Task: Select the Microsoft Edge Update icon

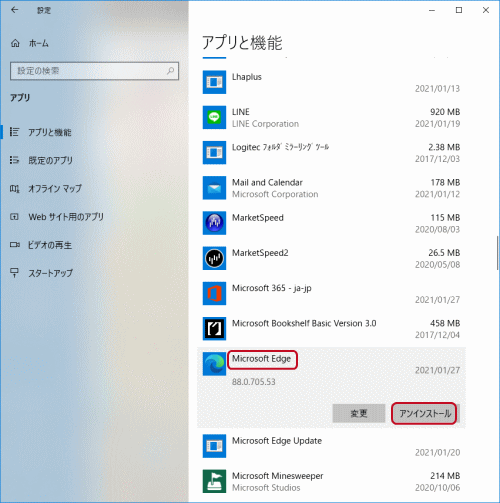Action: 214,446
